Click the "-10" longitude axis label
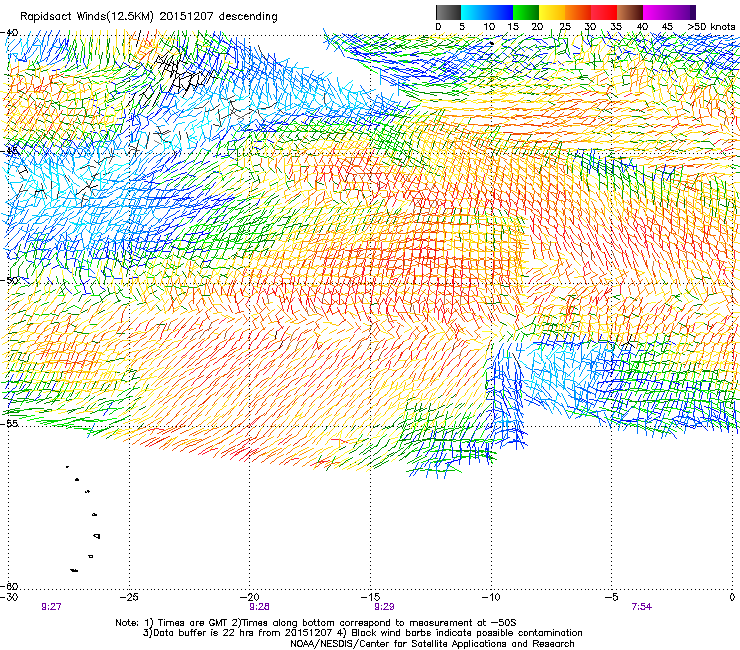Image resolution: width=740 pixels, height=650 pixels. tap(491, 597)
